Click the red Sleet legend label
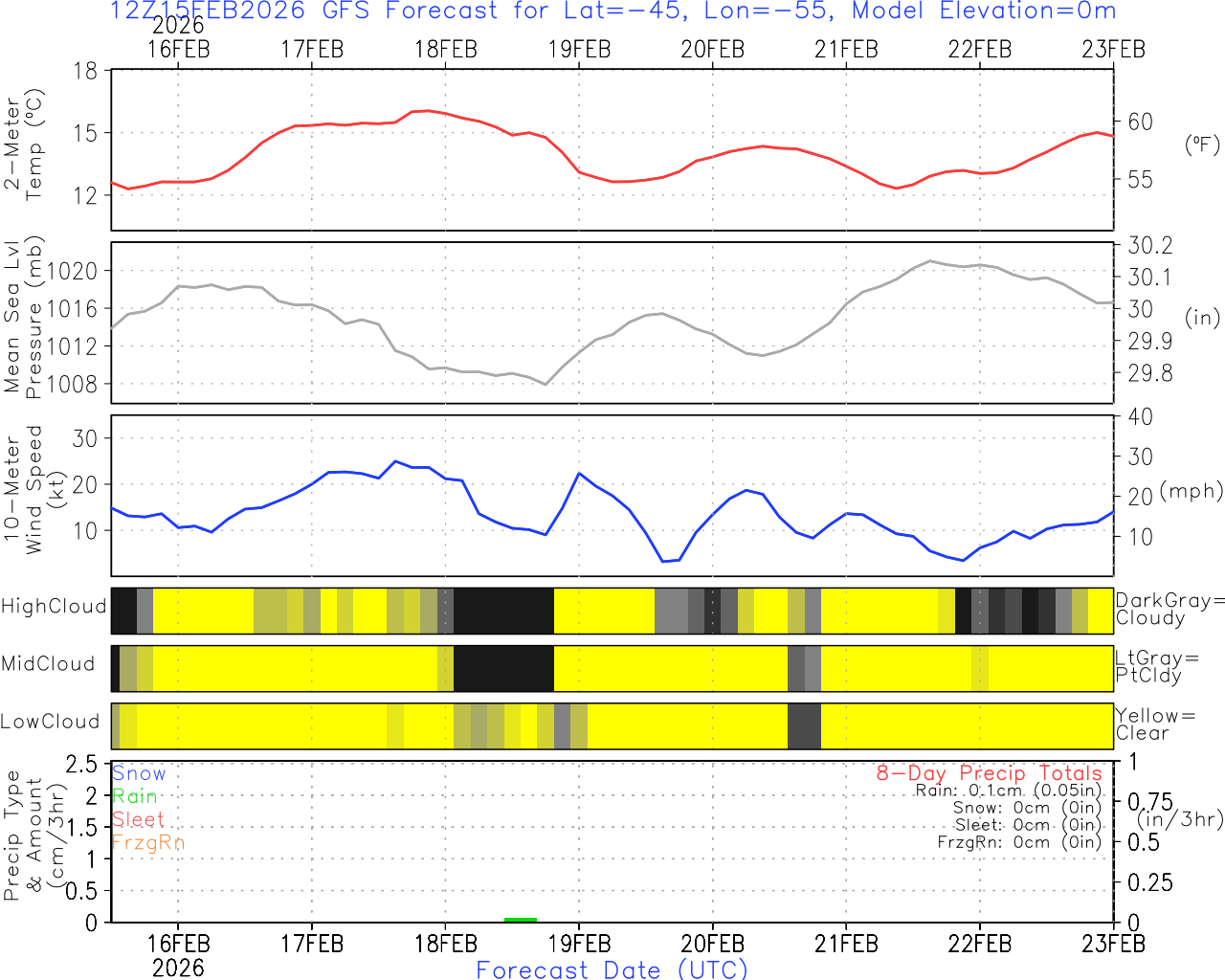The width and height of the screenshot is (1225, 980). pos(138,819)
